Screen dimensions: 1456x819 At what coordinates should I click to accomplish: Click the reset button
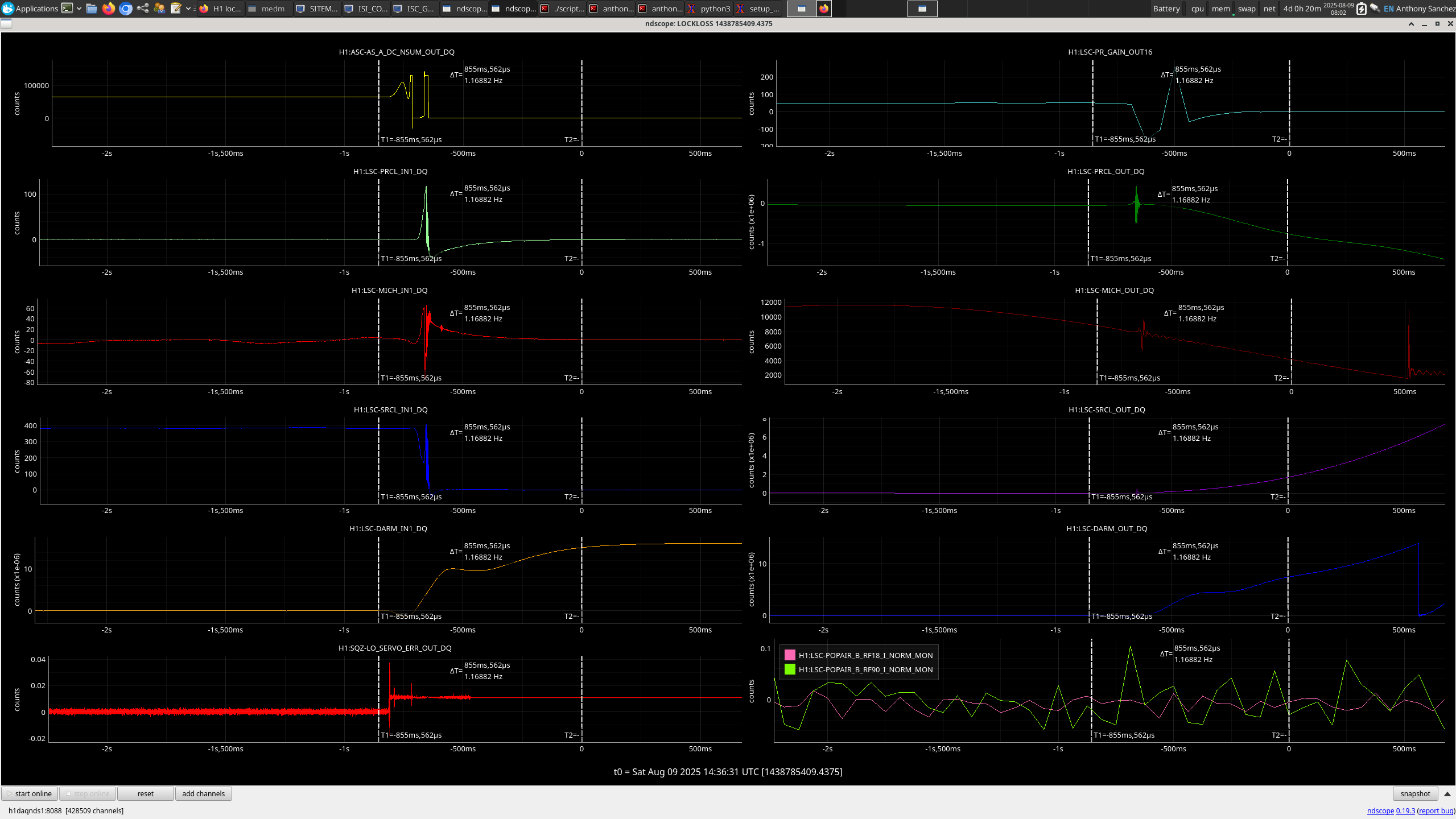[x=145, y=794]
